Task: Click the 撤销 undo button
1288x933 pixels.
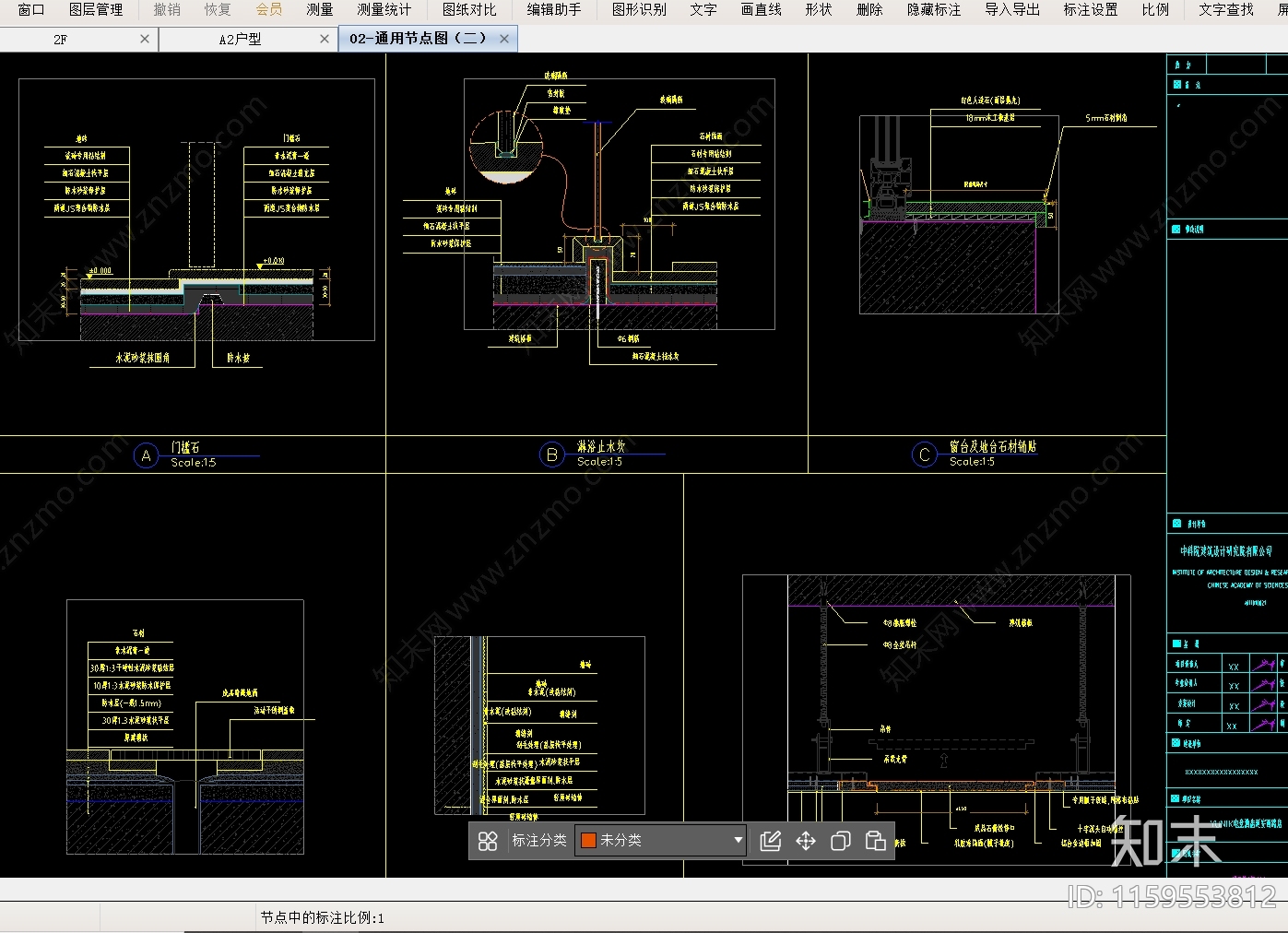Action: click(167, 9)
